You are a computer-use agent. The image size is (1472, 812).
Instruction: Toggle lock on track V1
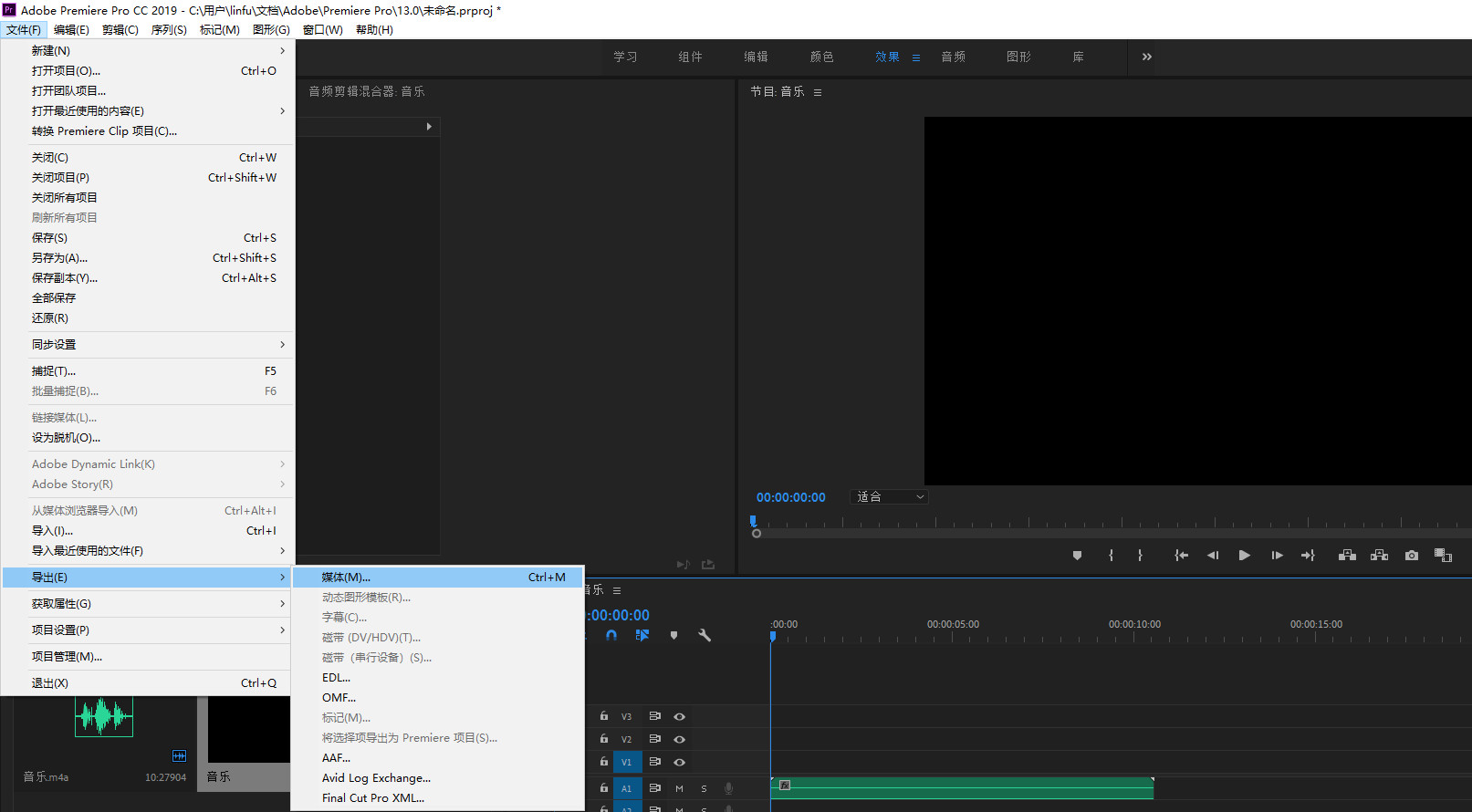pyautogui.click(x=603, y=761)
